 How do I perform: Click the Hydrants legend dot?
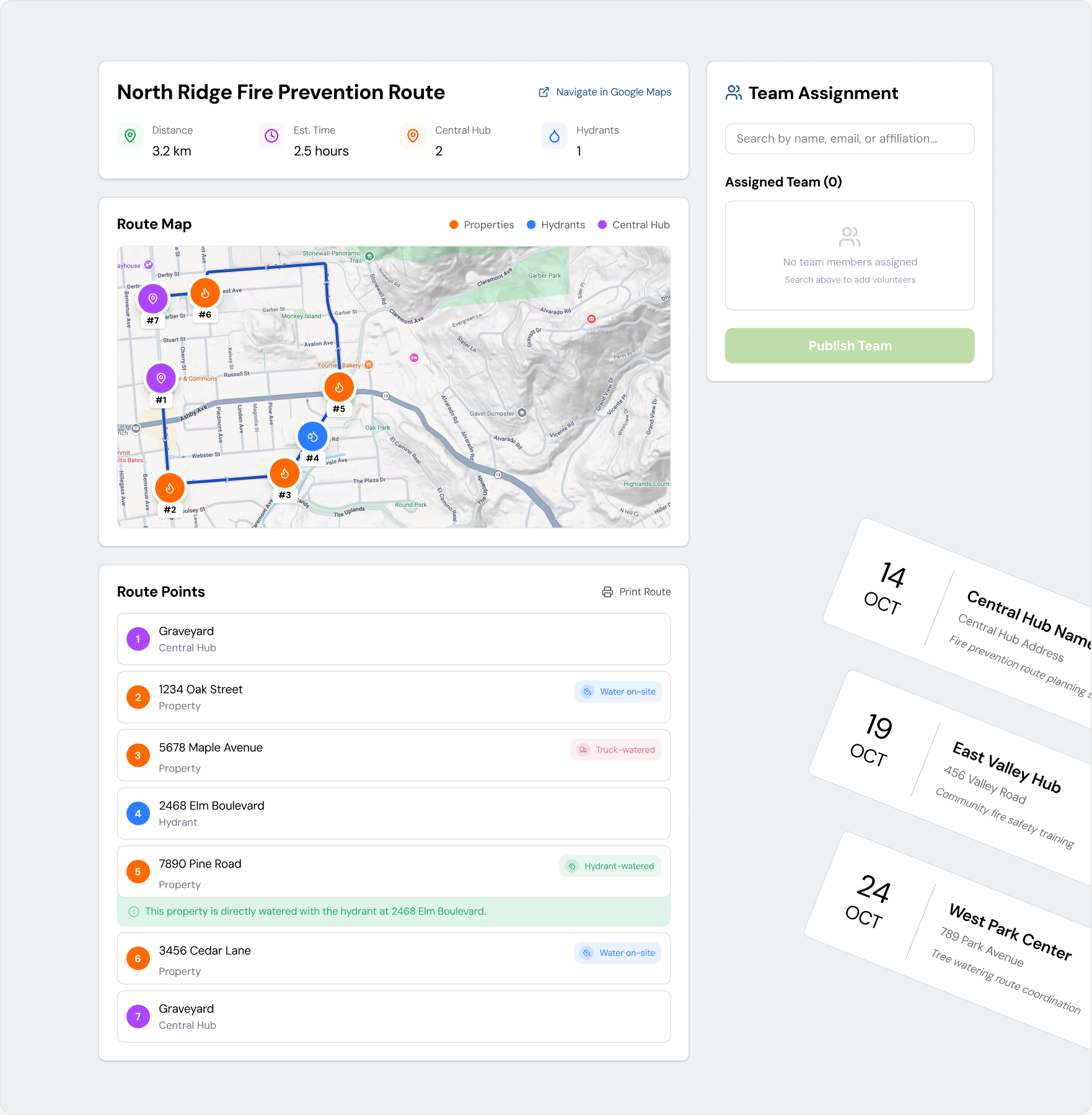[531, 225]
